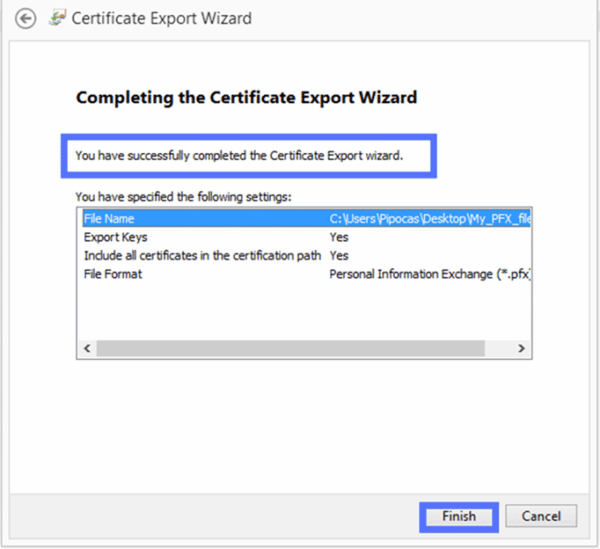This screenshot has width=600, height=549.
Task: Click the 'You have specified the following settings' label
Action: [x=183, y=197]
